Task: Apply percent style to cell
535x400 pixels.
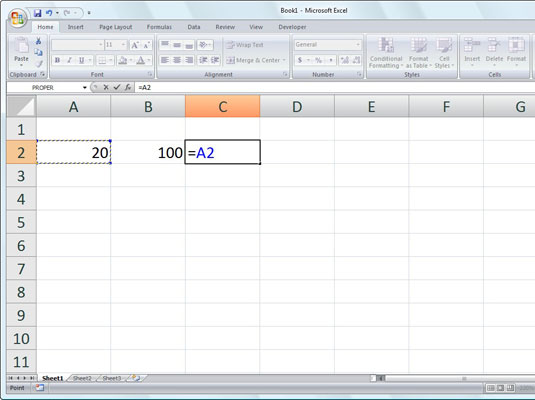Action: 318,60
